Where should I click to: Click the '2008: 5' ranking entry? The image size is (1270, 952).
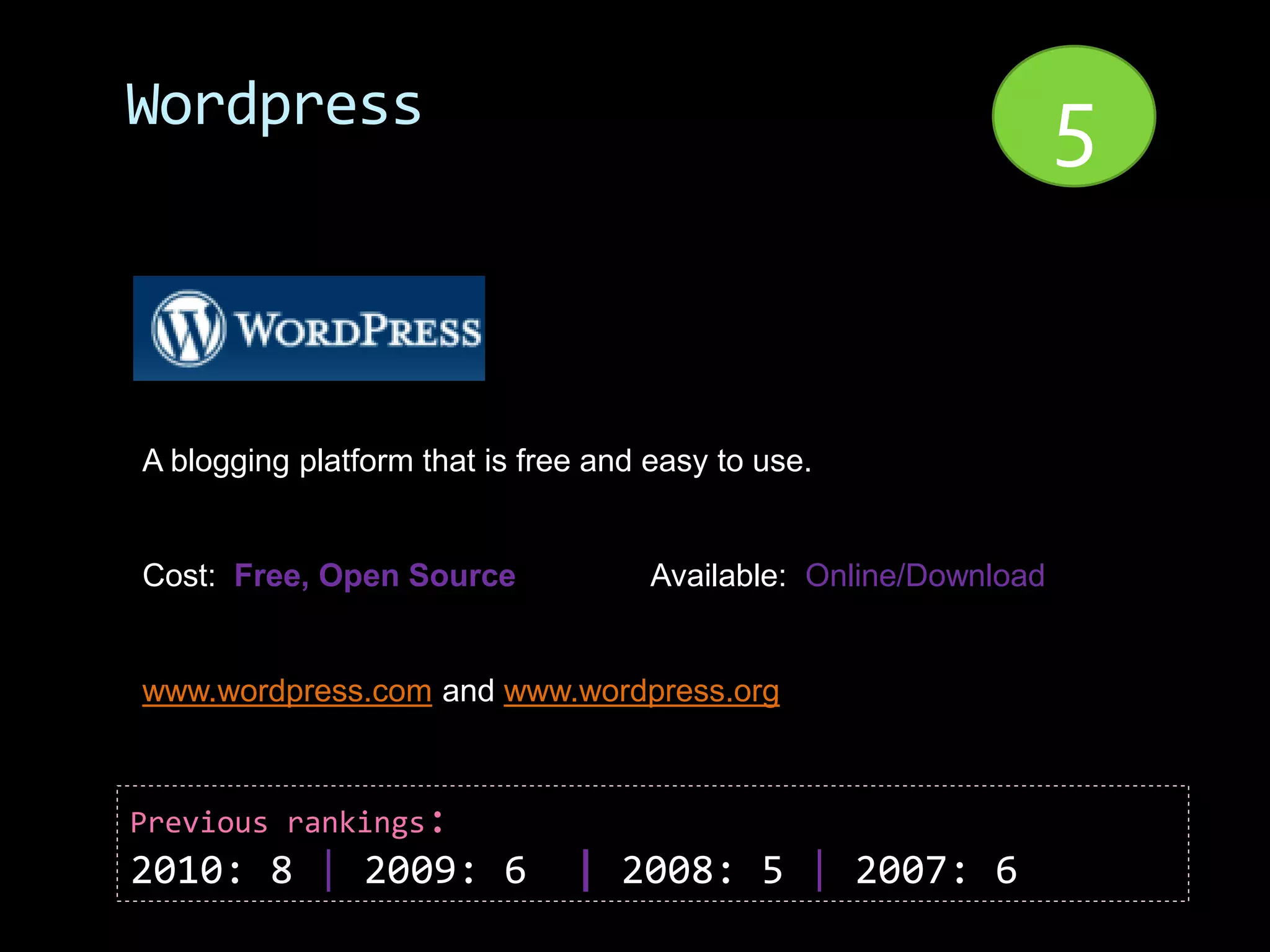pos(703,870)
